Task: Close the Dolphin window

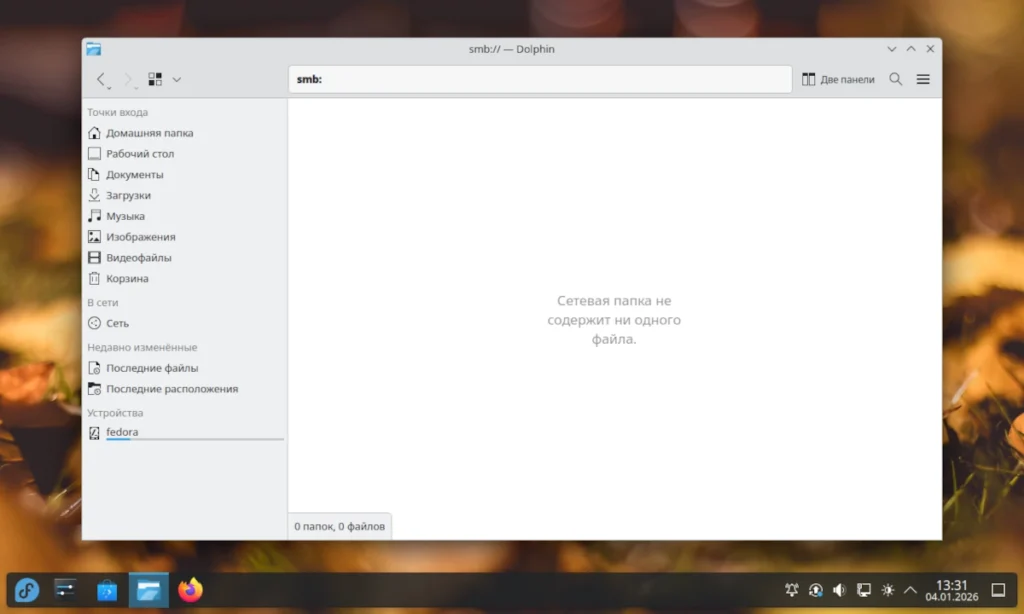Action: click(930, 49)
